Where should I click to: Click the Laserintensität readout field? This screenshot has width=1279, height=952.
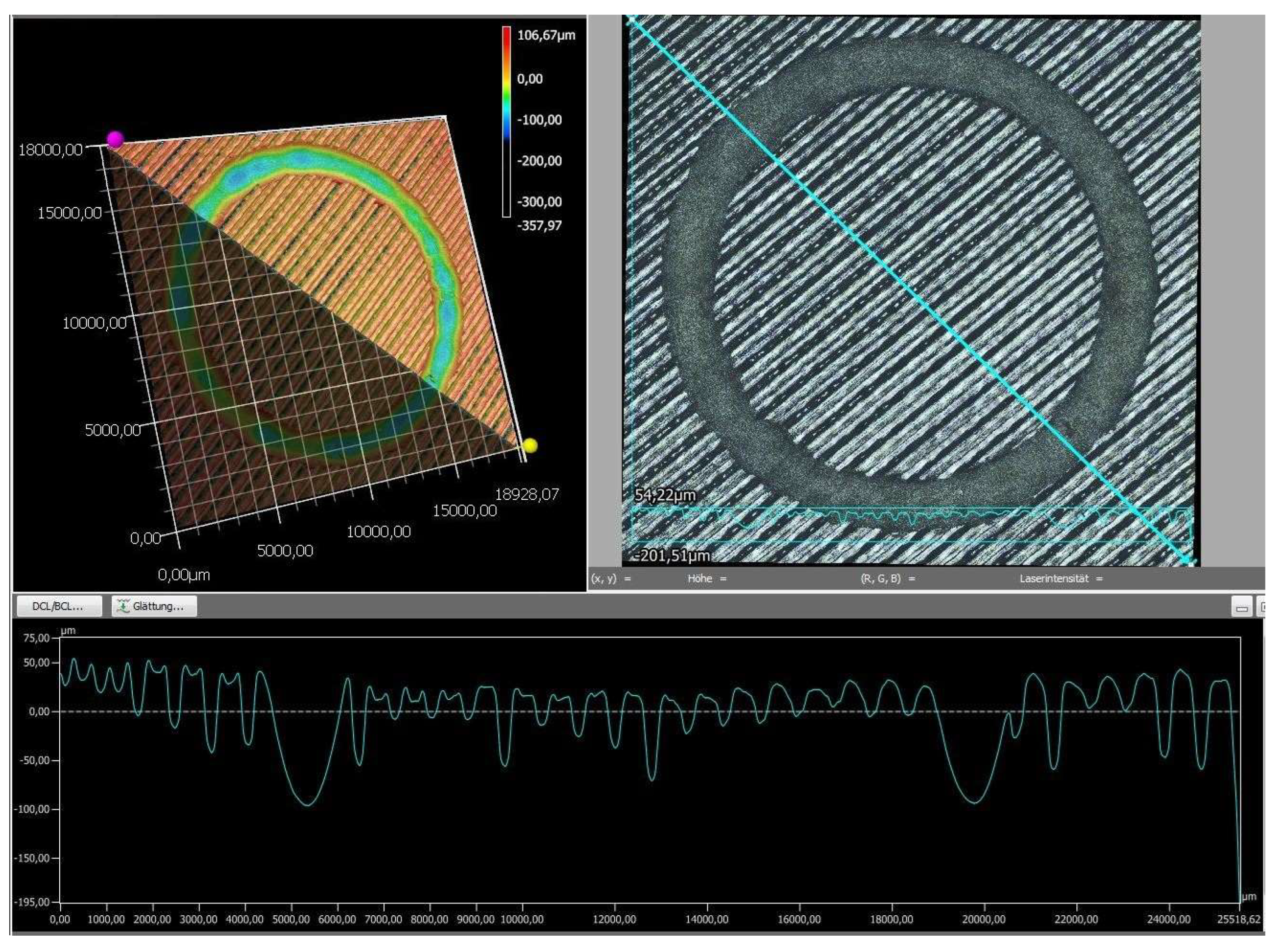pyautogui.click(x=1060, y=578)
